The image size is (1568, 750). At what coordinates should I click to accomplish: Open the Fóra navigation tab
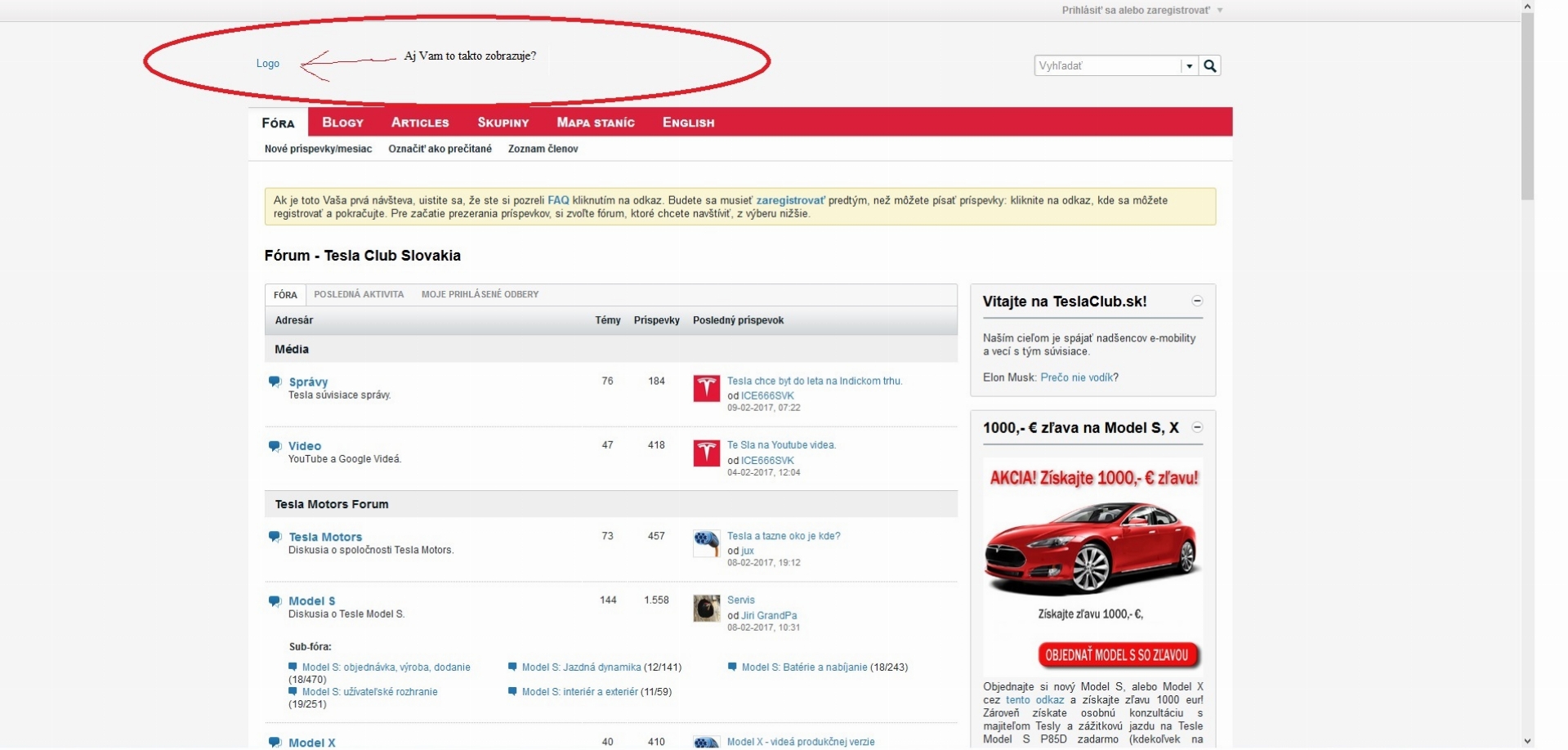tap(278, 123)
